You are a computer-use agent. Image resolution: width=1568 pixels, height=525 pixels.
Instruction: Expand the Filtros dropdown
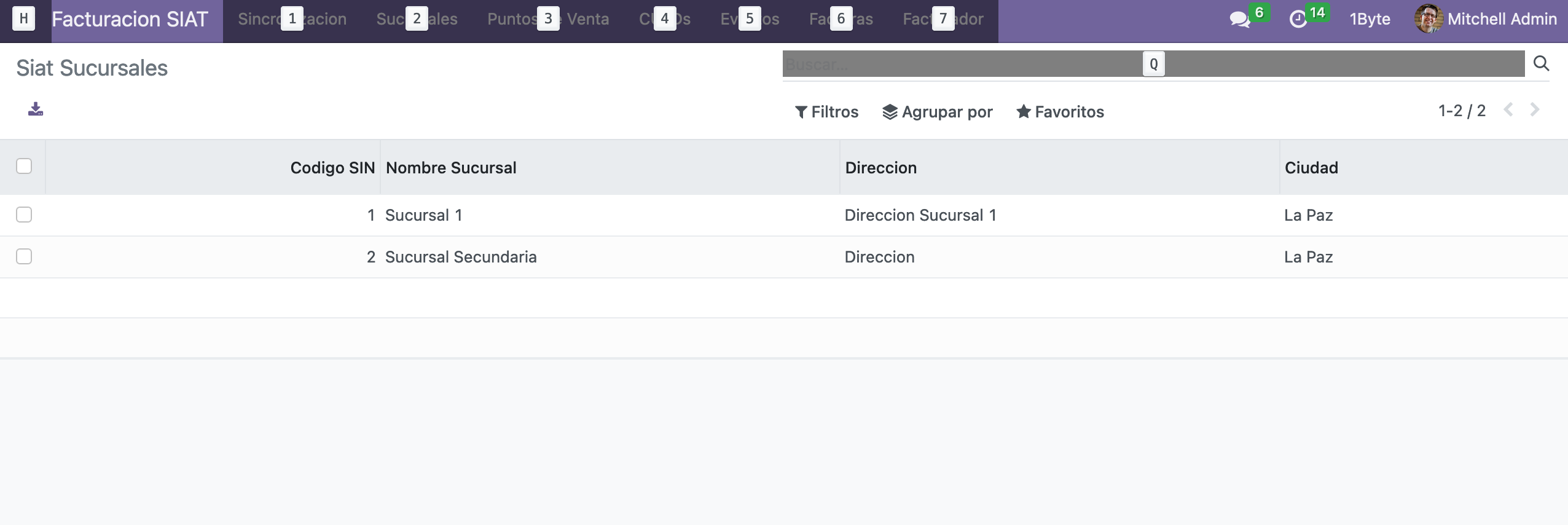click(x=826, y=112)
